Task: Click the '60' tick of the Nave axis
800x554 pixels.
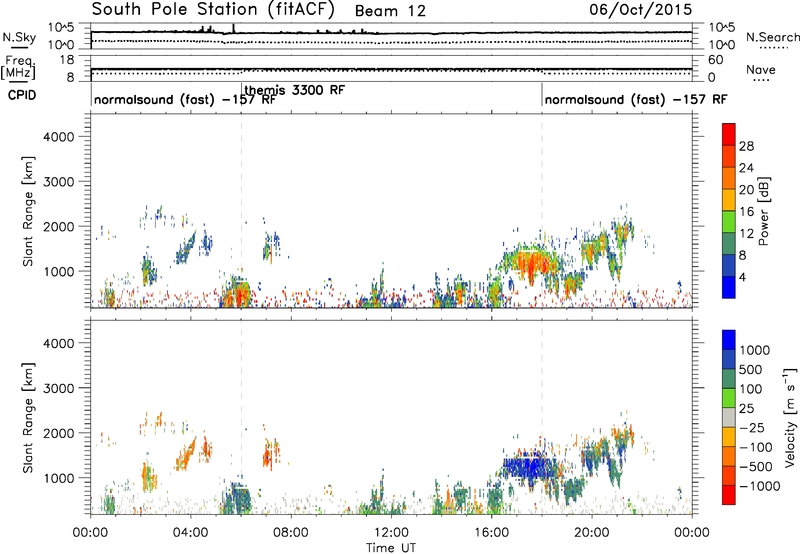Action: pos(715,60)
